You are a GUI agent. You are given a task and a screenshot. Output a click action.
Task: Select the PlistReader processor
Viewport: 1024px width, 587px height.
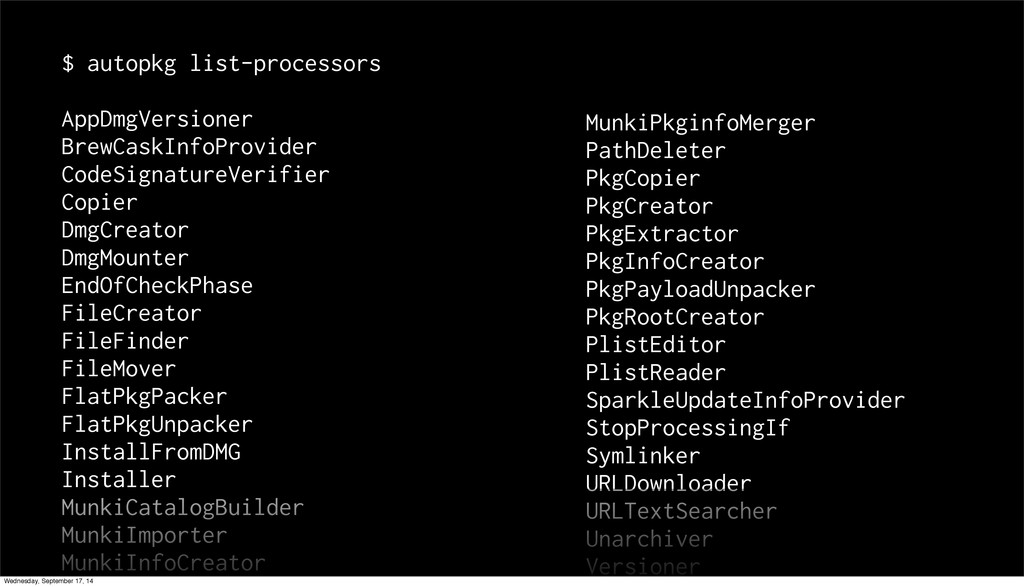tap(655, 373)
